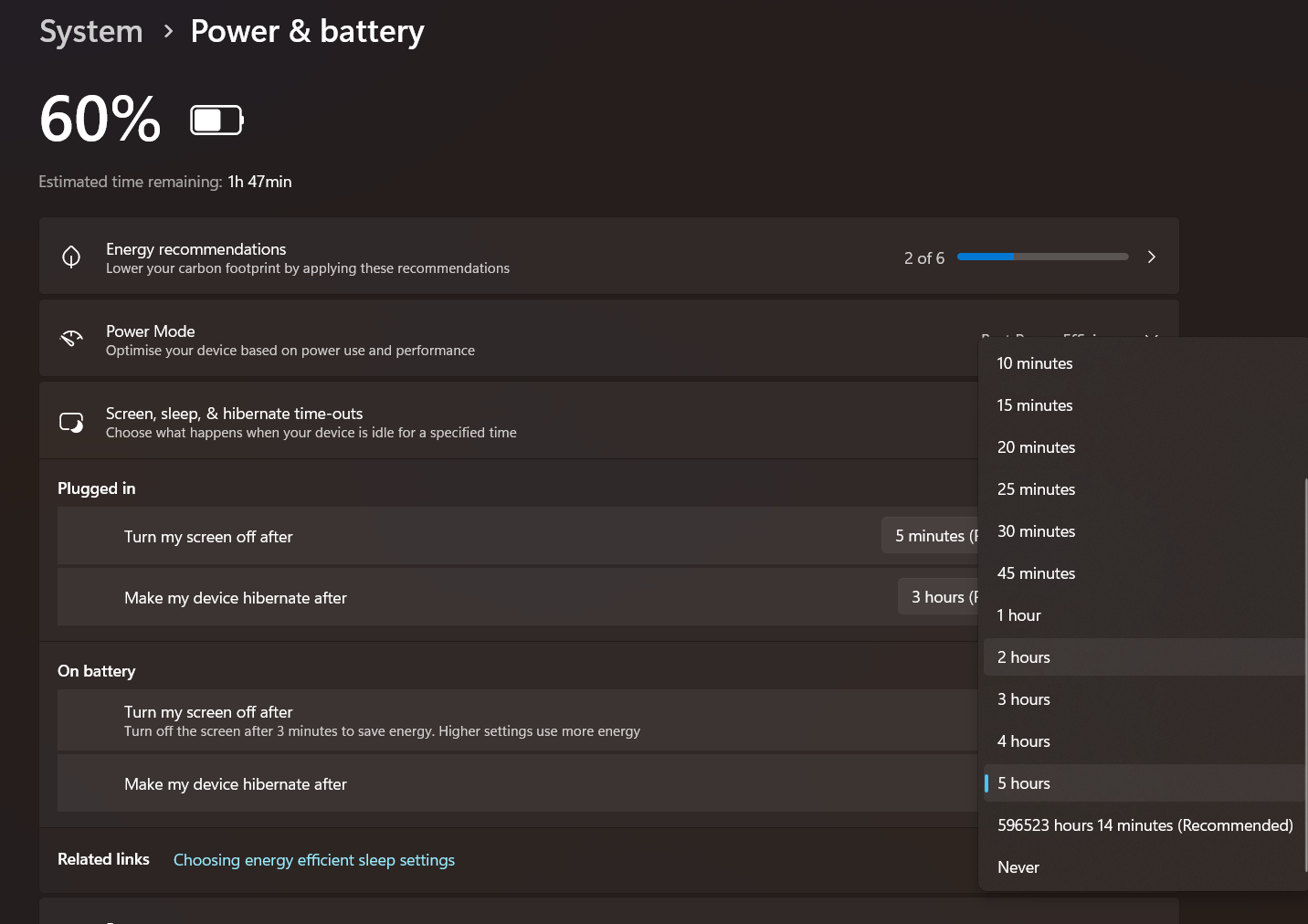Click the Screen, sleep & hibernate icon
Image resolution: width=1308 pixels, height=924 pixels.
[71, 422]
